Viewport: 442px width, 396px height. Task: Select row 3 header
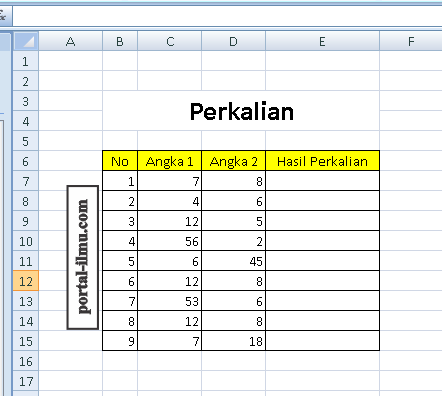point(26,101)
